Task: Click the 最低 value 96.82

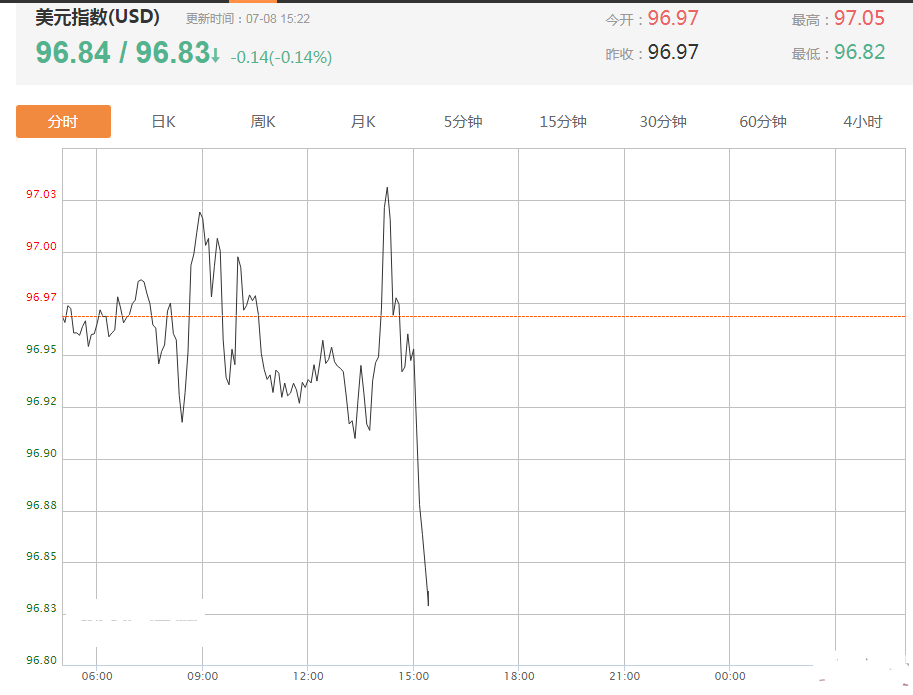Action: click(859, 52)
